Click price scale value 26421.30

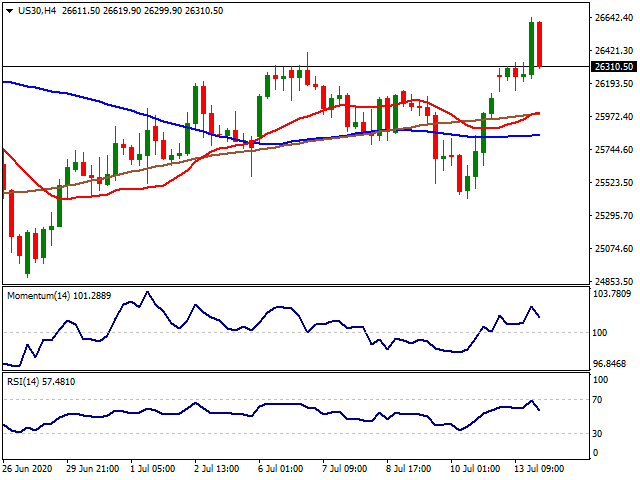point(614,51)
